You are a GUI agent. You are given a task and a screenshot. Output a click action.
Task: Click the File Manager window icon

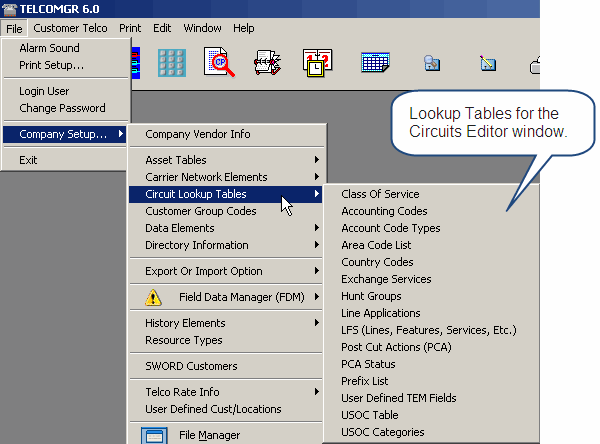(154, 436)
